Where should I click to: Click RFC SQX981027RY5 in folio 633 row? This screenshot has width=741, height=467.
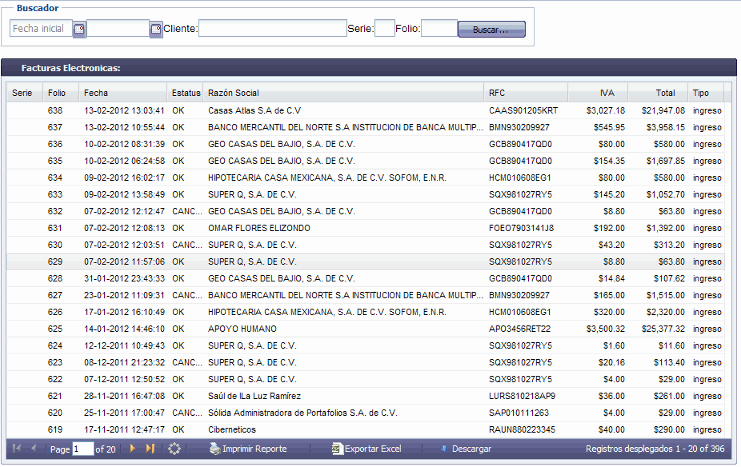coord(520,195)
